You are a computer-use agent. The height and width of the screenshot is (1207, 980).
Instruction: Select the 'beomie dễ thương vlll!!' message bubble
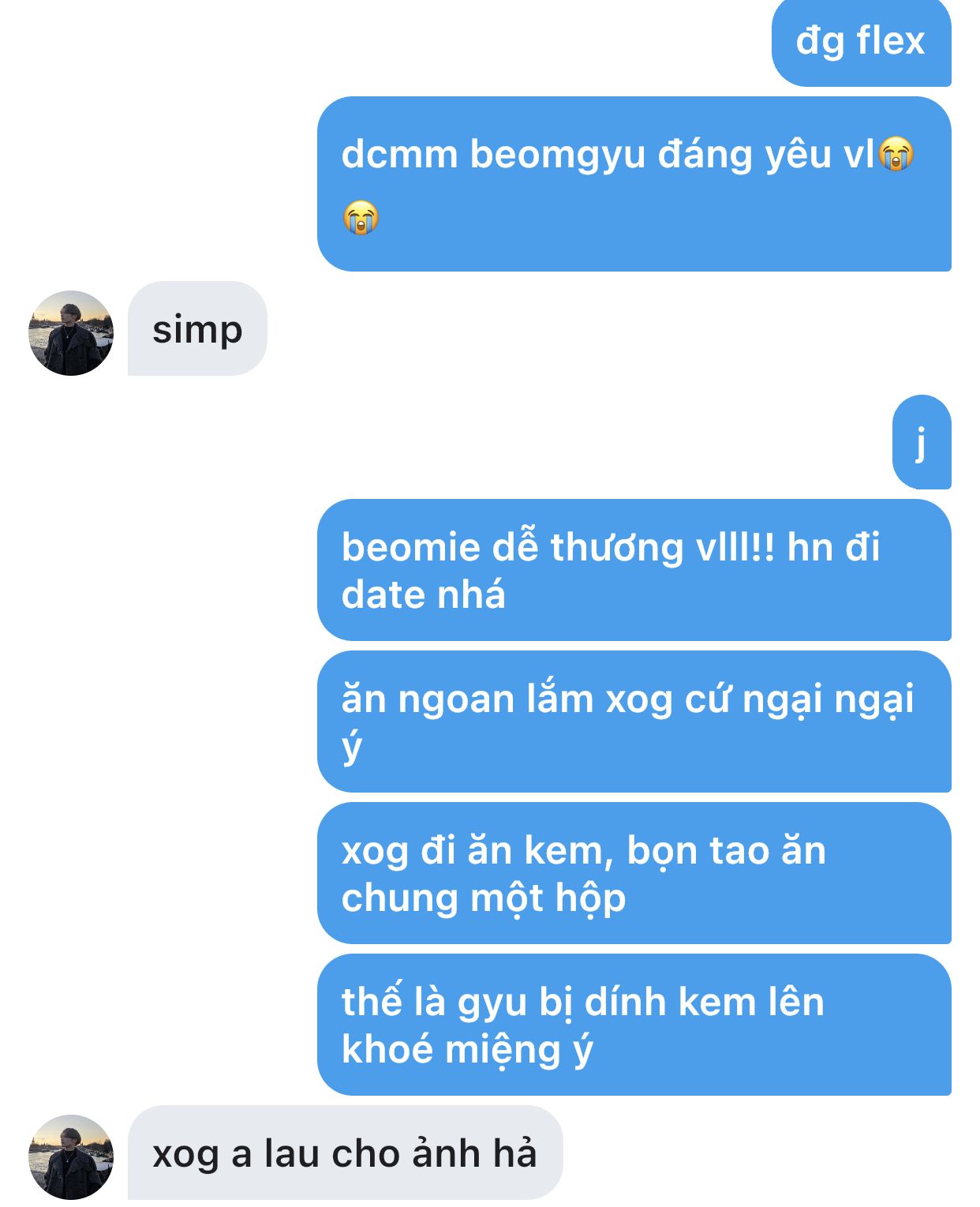pos(634,570)
